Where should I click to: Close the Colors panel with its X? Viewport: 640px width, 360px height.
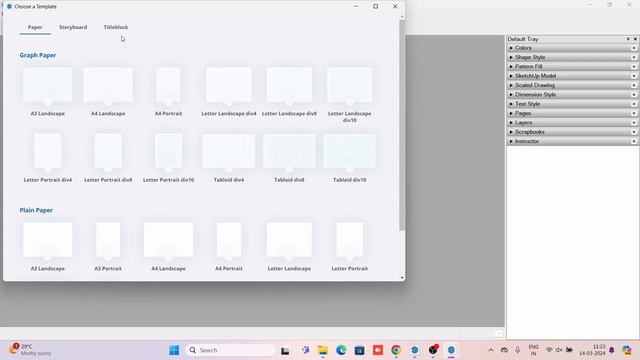(x=634, y=48)
